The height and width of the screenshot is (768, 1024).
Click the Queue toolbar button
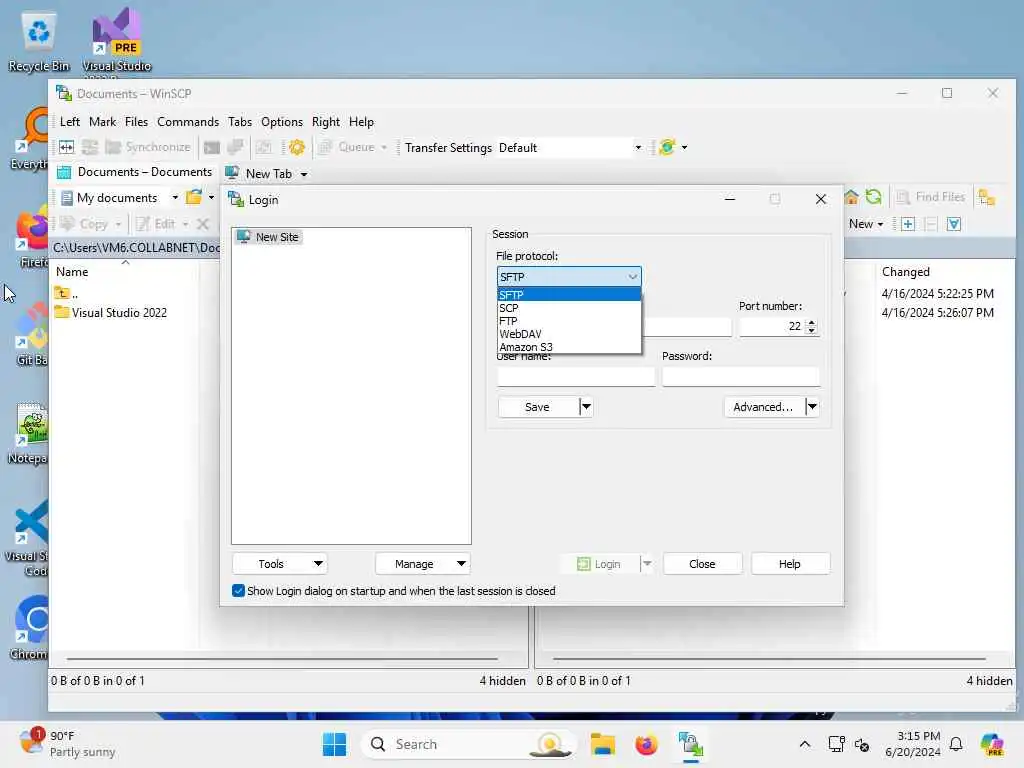[x=353, y=148]
